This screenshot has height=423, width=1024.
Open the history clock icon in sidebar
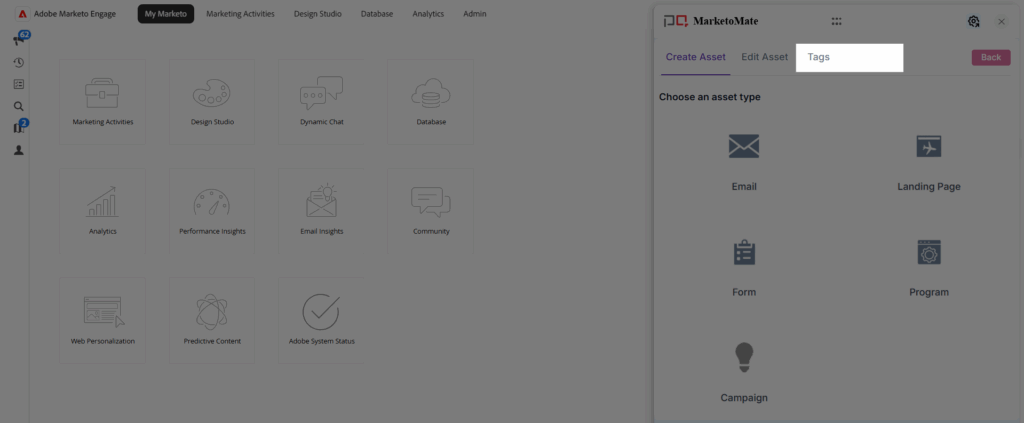18,62
